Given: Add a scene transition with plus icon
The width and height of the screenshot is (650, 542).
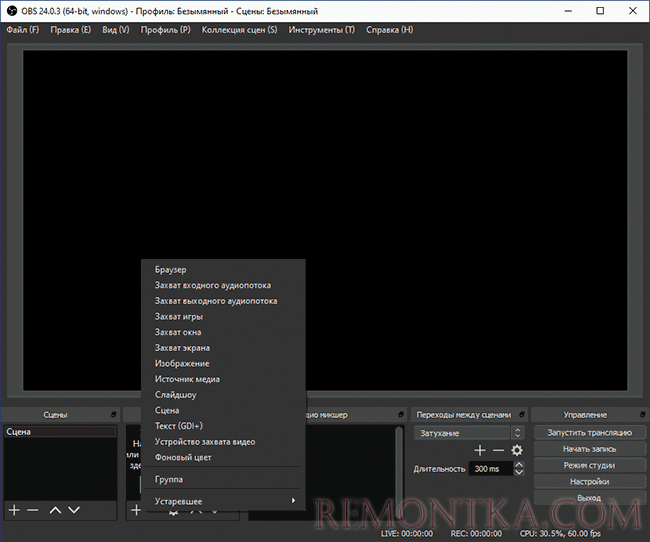Looking at the screenshot, I should coord(480,450).
